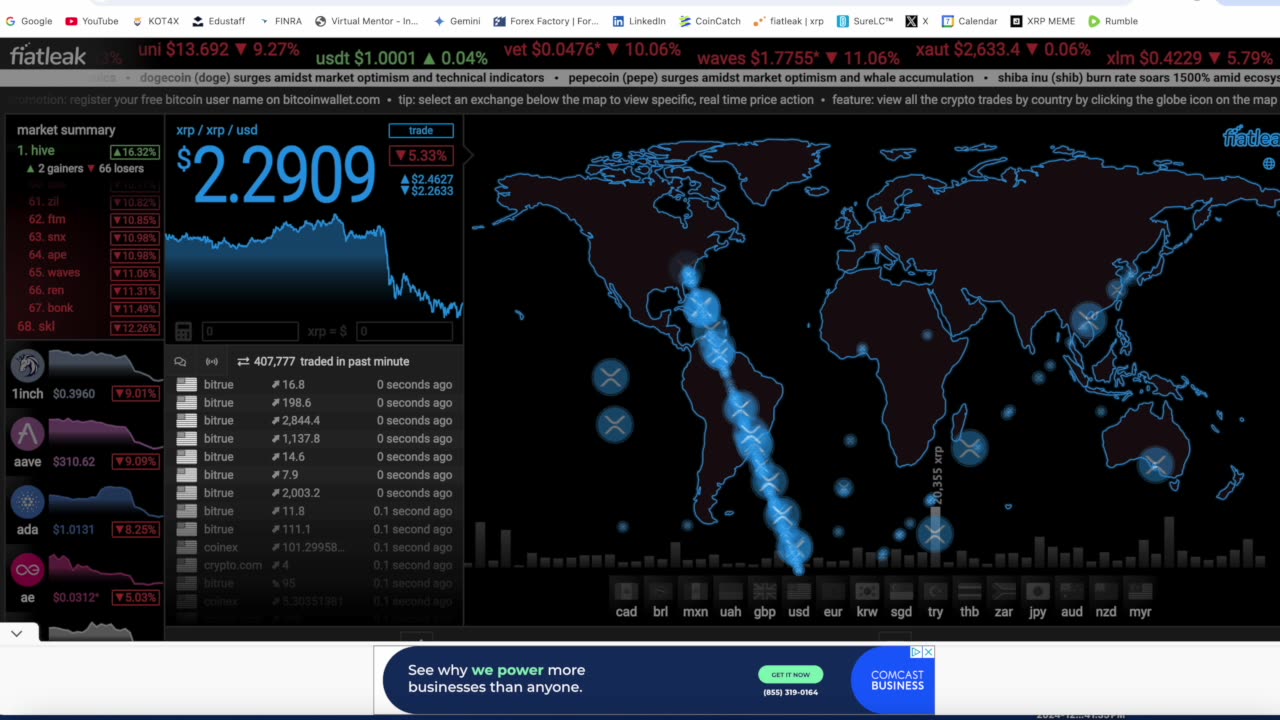The width and height of the screenshot is (1280, 720).
Task: Click the bitrue 1,137.8 trade row
Action: [314, 439]
